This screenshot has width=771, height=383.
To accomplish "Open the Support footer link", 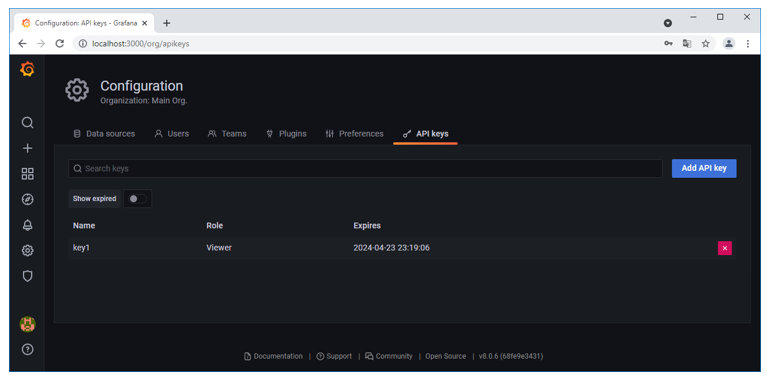I will [x=334, y=356].
